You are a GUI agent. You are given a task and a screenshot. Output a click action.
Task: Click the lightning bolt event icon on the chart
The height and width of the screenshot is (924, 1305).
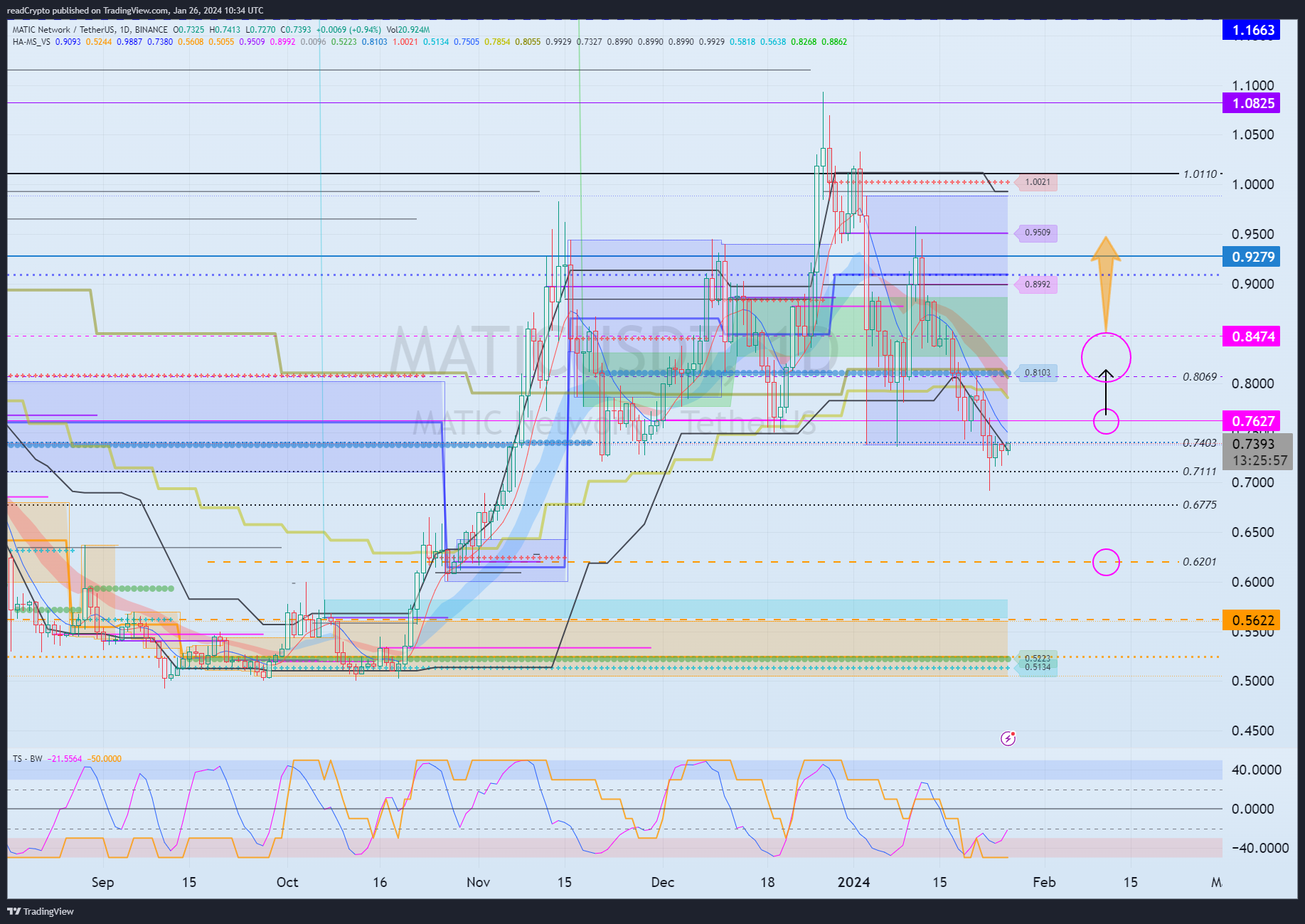(1008, 738)
